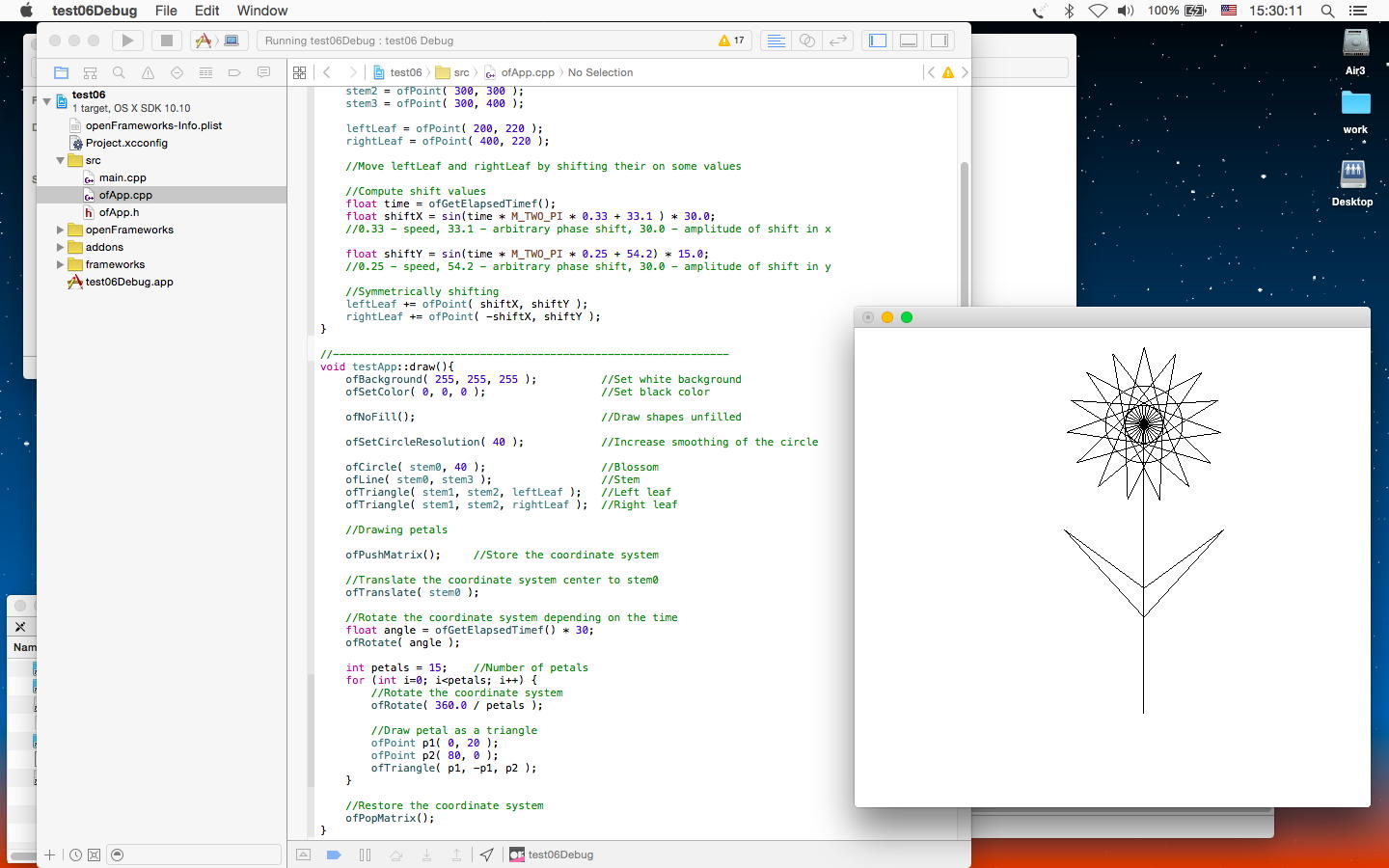Open the Breakpoint navigator
The width and height of the screenshot is (1389, 868).
pos(234,72)
